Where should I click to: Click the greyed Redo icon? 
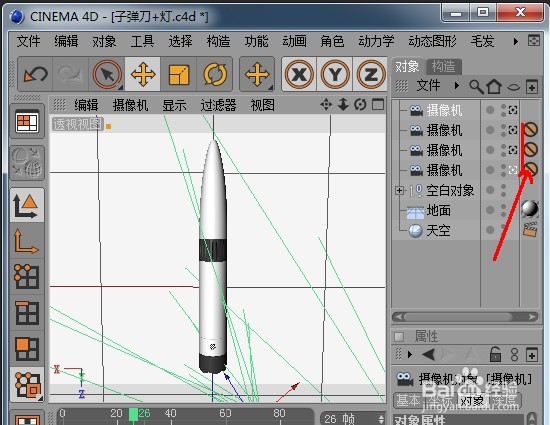(70, 74)
